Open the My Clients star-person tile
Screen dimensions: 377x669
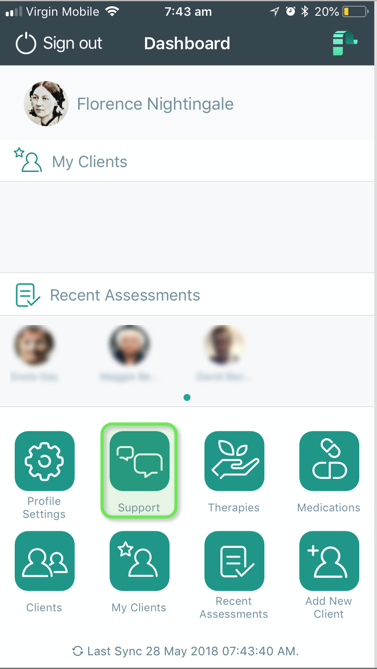click(x=139, y=561)
